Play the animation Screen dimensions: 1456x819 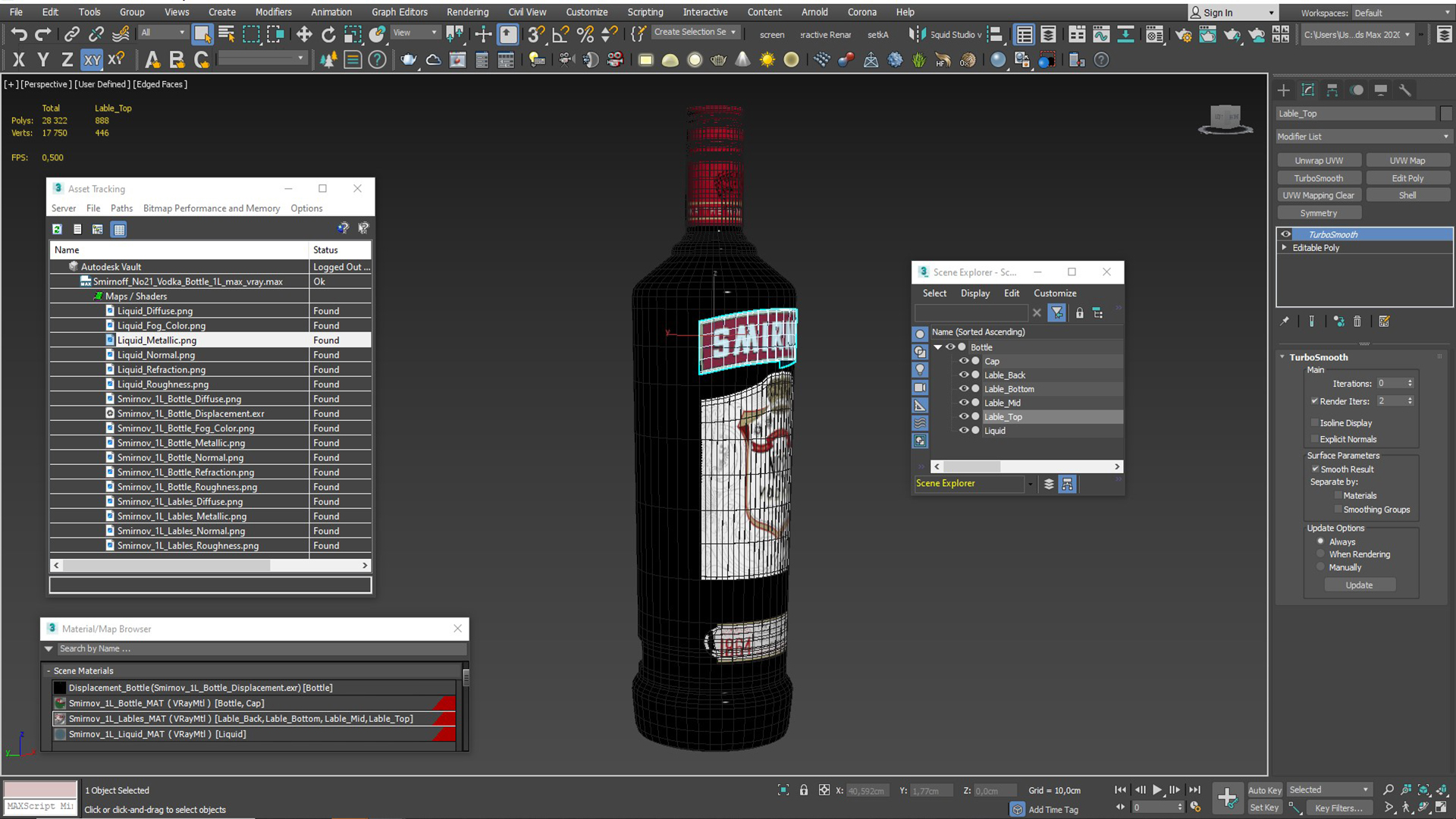coord(1157,790)
